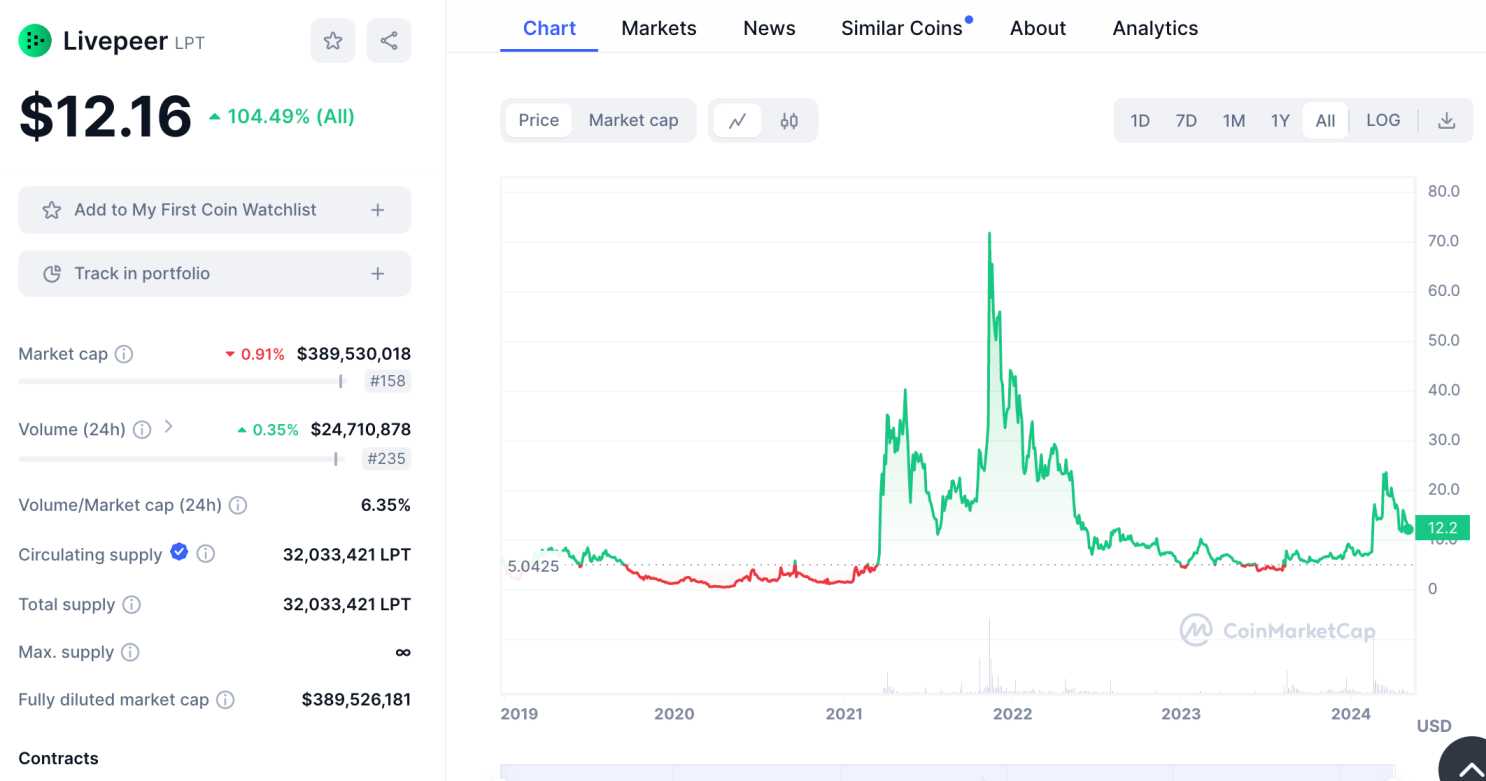This screenshot has height=781, width=1486.
Task: Set chart range to 7D
Action: (1186, 121)
